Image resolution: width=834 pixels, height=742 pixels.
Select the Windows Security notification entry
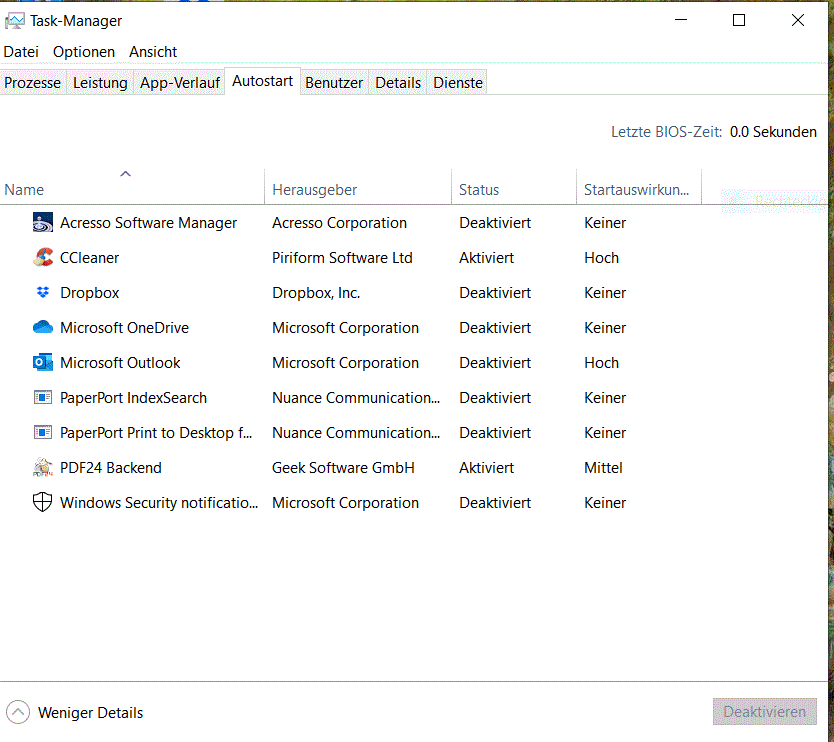159,503
